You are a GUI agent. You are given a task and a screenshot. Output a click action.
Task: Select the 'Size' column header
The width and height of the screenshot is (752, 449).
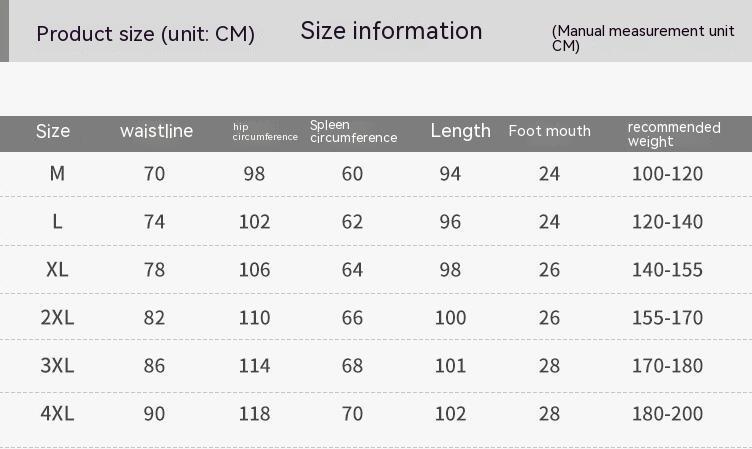coord(53,131)
